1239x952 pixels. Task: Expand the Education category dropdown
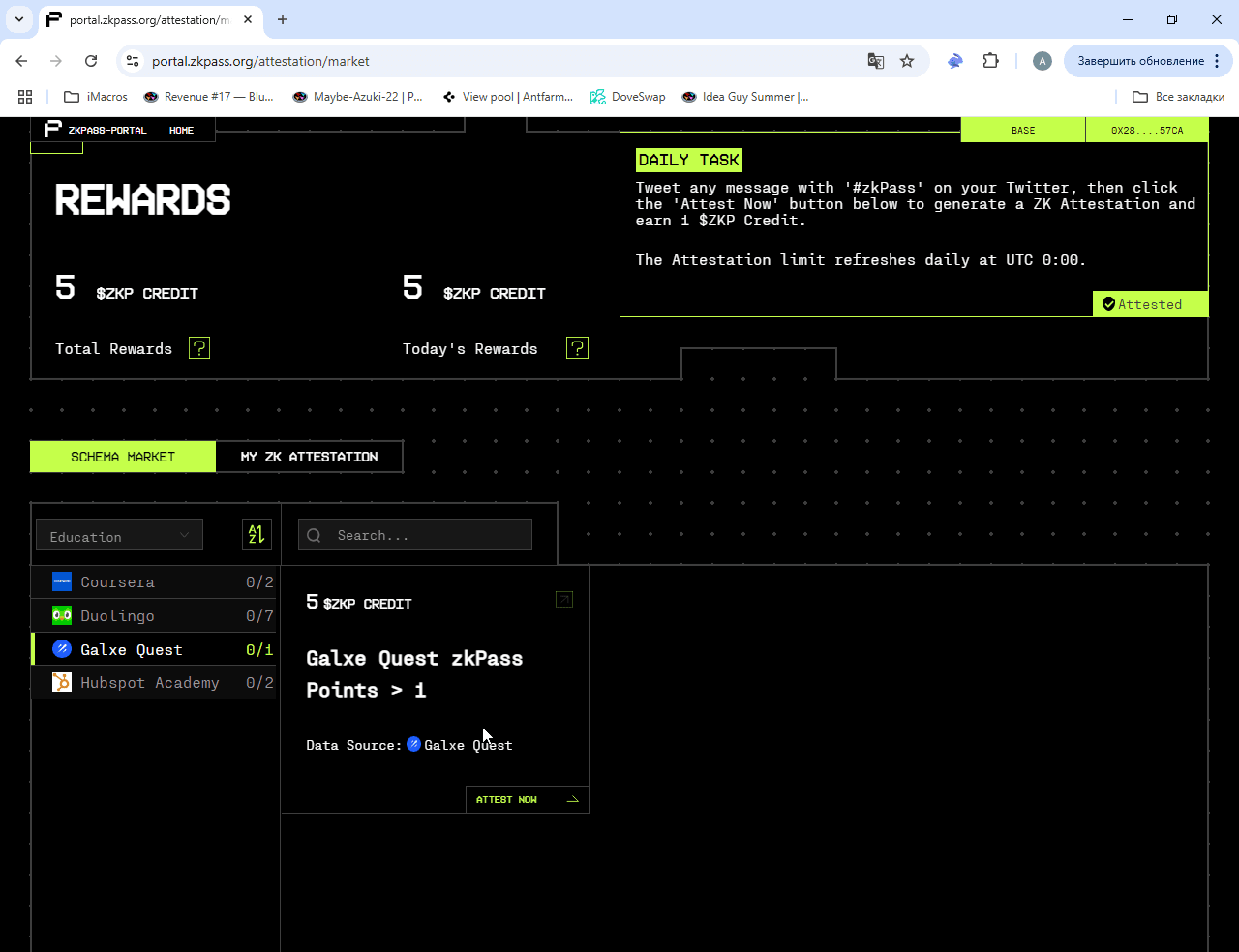click(x=120, y=535)
